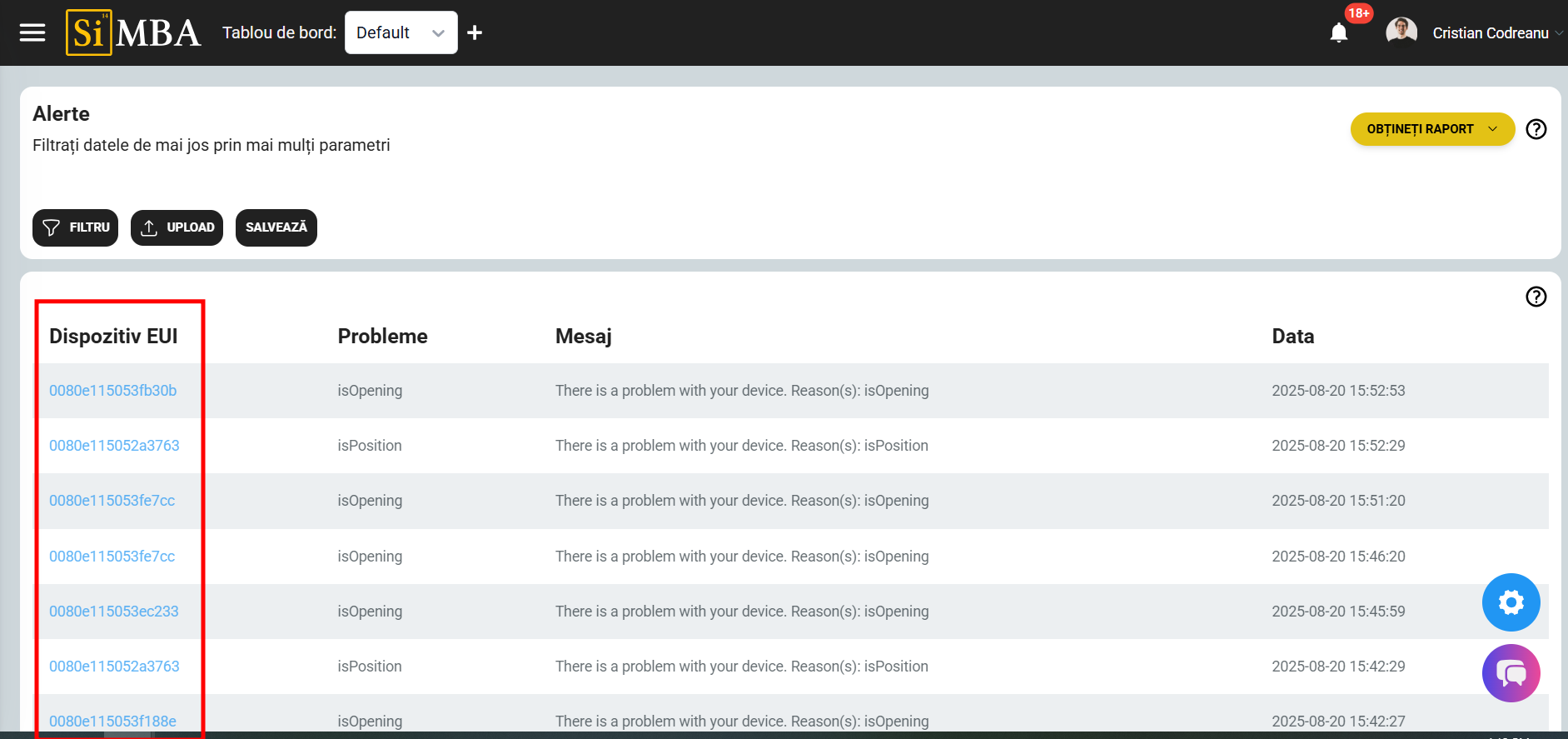
Task: Add a new dashboard with plus icon
Action: 475,32
